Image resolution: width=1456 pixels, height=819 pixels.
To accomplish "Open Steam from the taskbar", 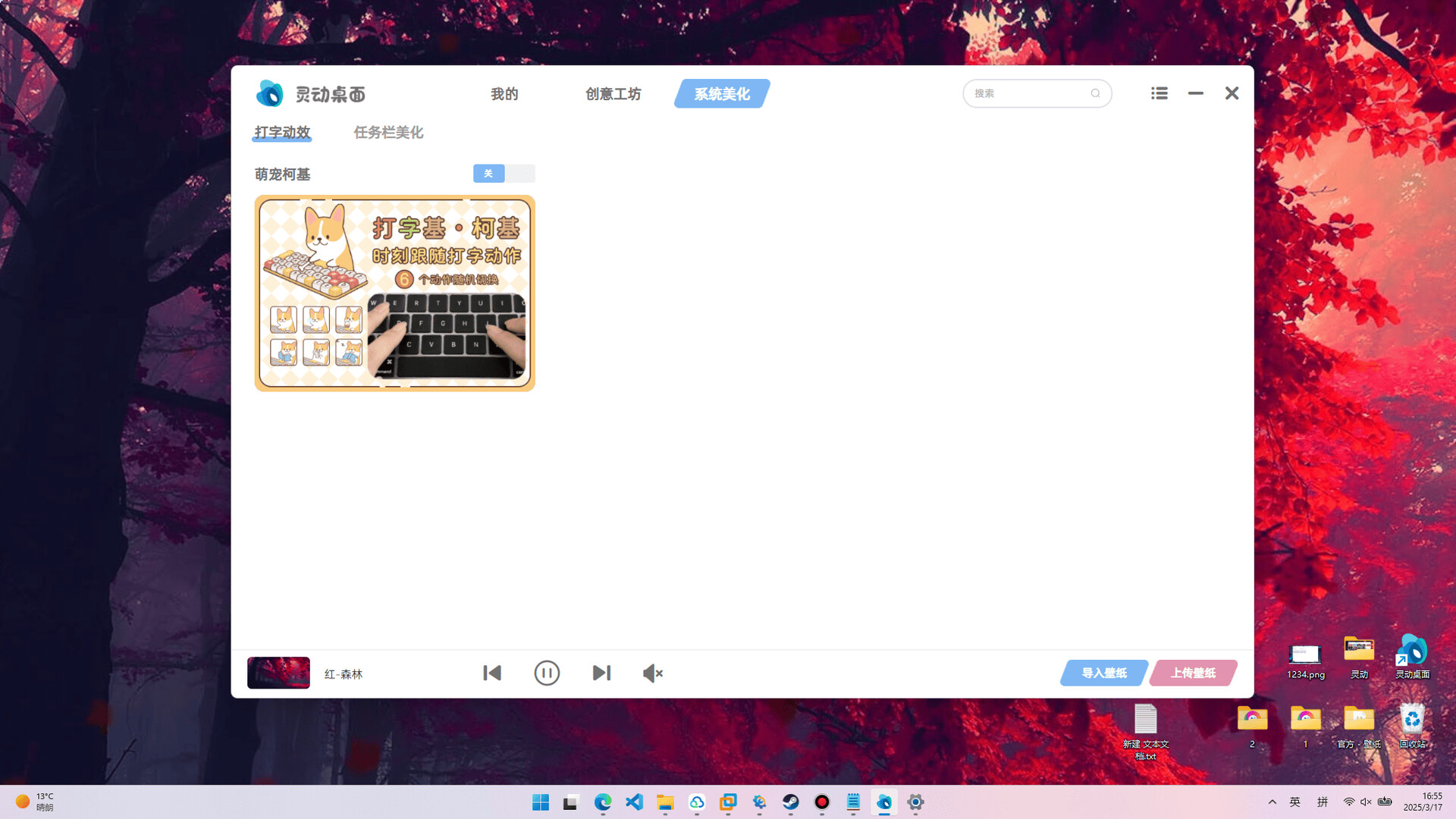I will click(x=790, y=802).
